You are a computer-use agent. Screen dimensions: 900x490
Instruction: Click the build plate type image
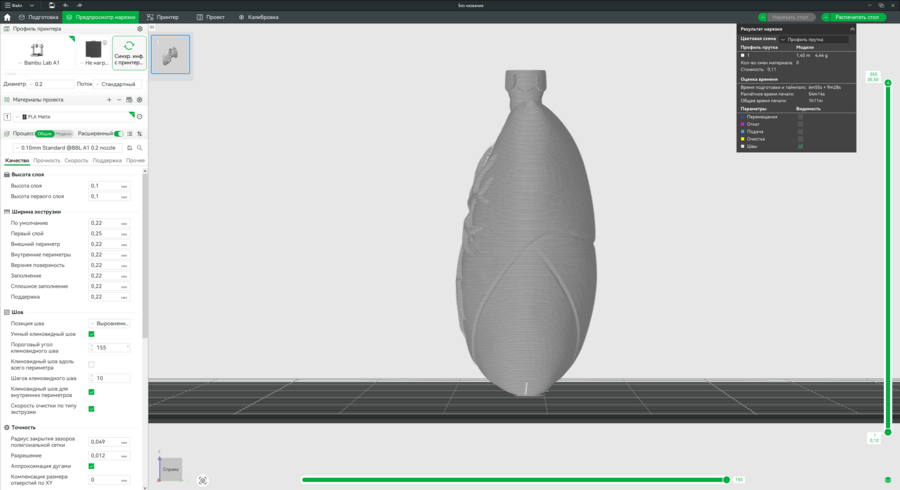pos(93,49)
